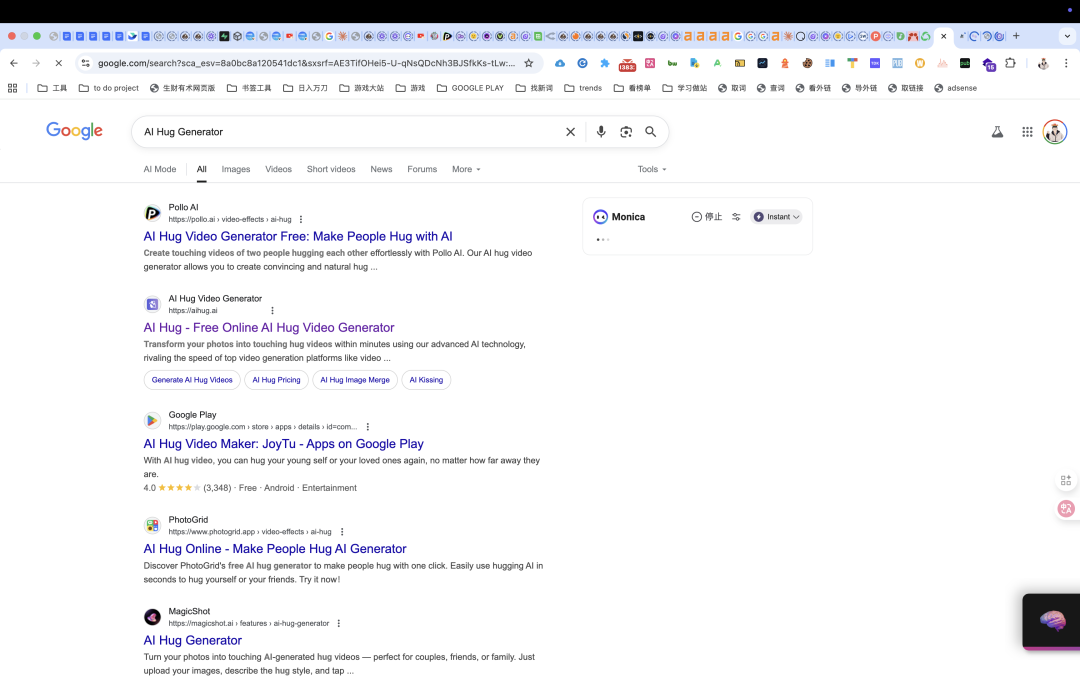Open a new browser tab
1080x698 pixels.
click(1016, 36)
